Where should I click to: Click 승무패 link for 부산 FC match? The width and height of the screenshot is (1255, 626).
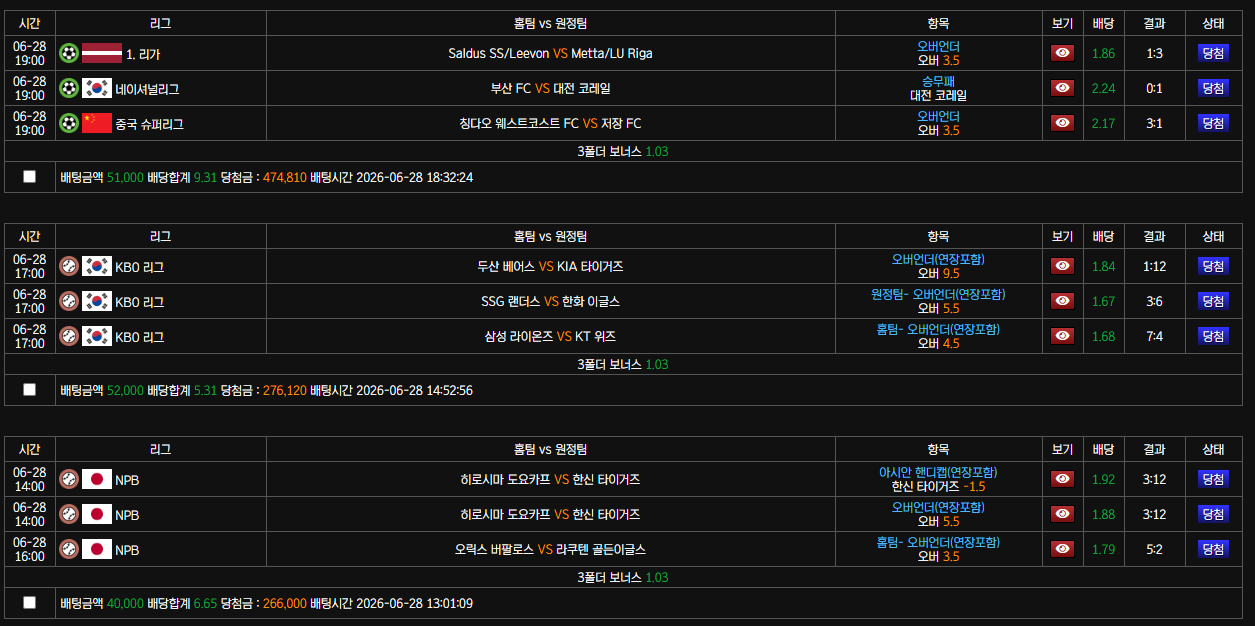pos(938,81)
